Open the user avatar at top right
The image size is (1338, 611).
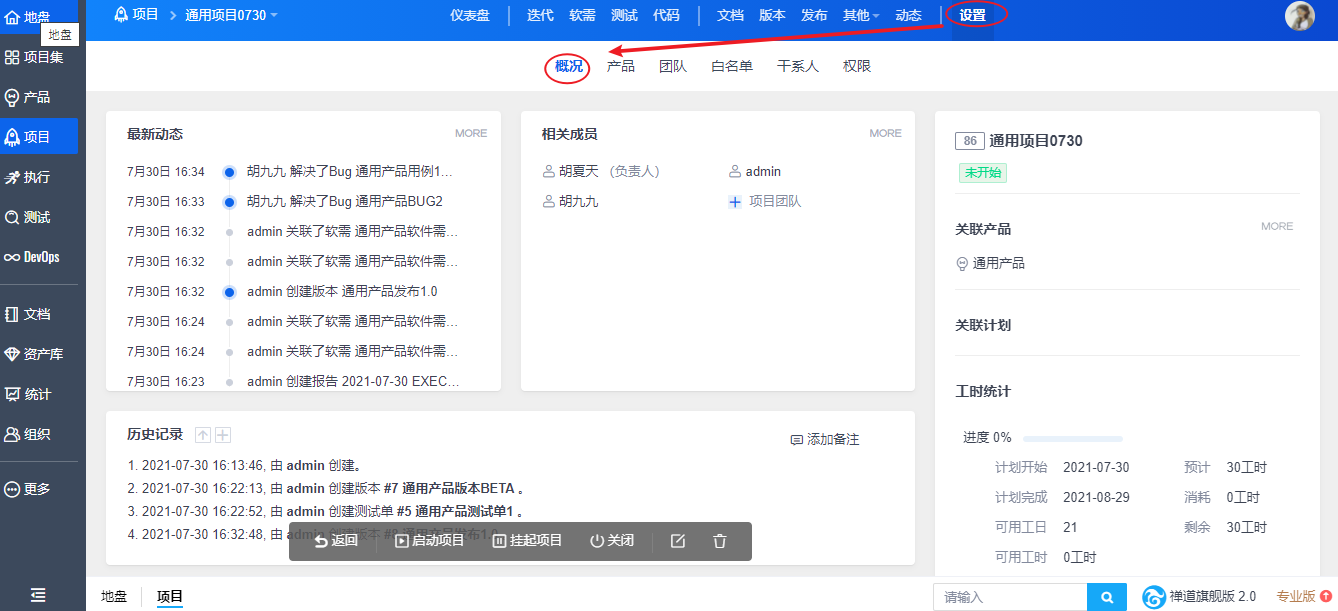[x=1299, y=16]
